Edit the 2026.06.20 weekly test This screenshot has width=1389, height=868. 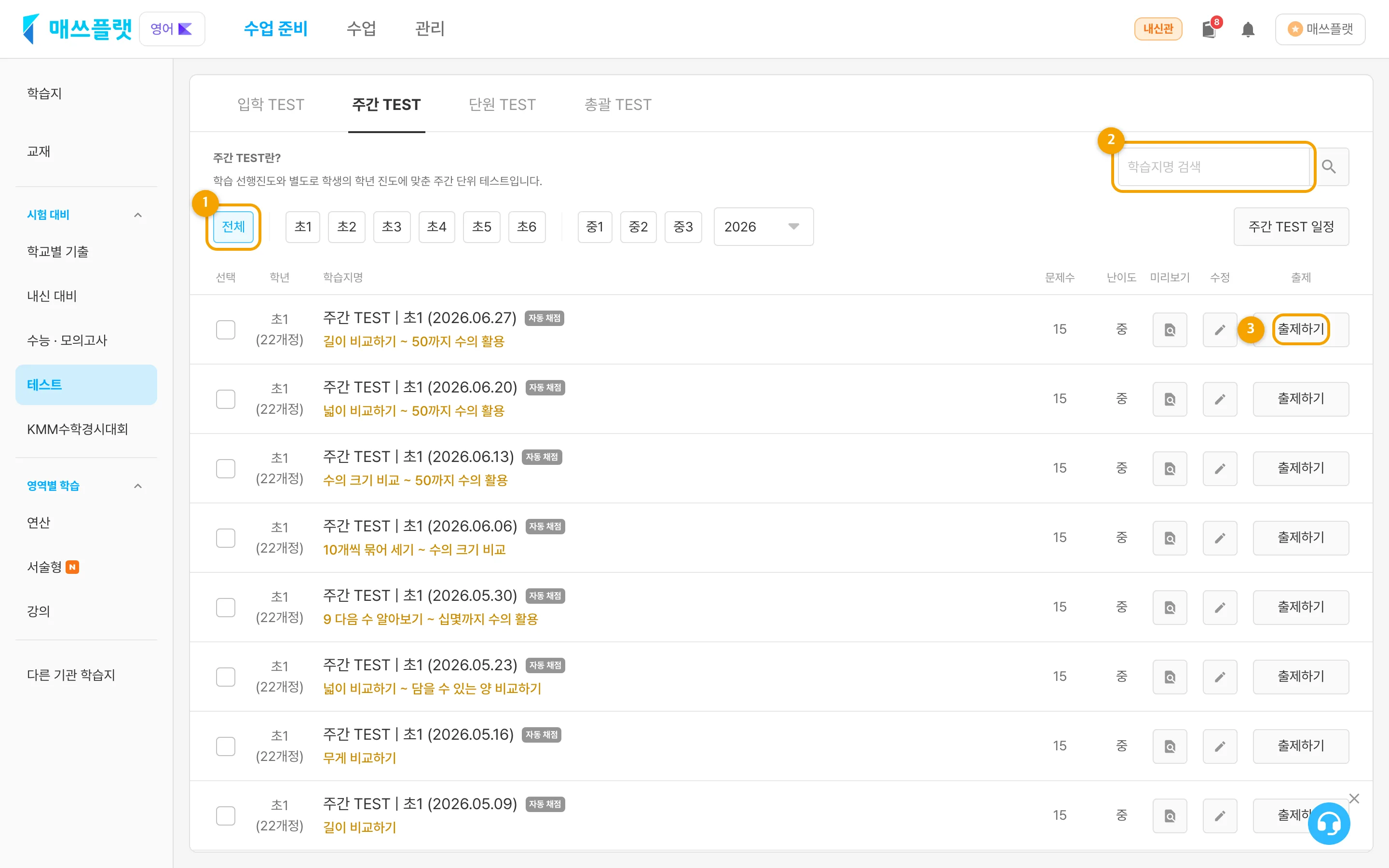coord(1220,399)
